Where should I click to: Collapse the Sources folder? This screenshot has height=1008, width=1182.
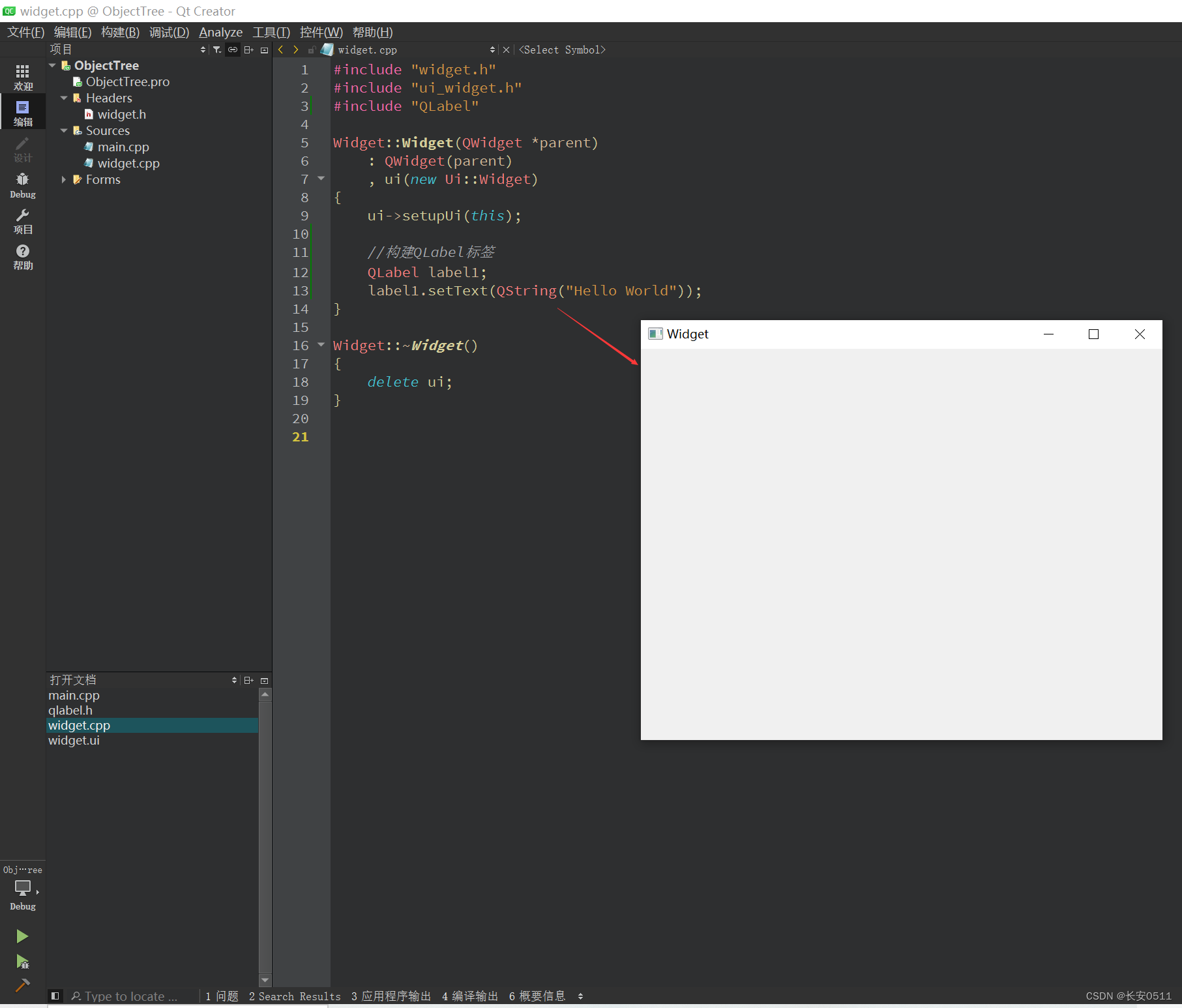click(64, 130)
